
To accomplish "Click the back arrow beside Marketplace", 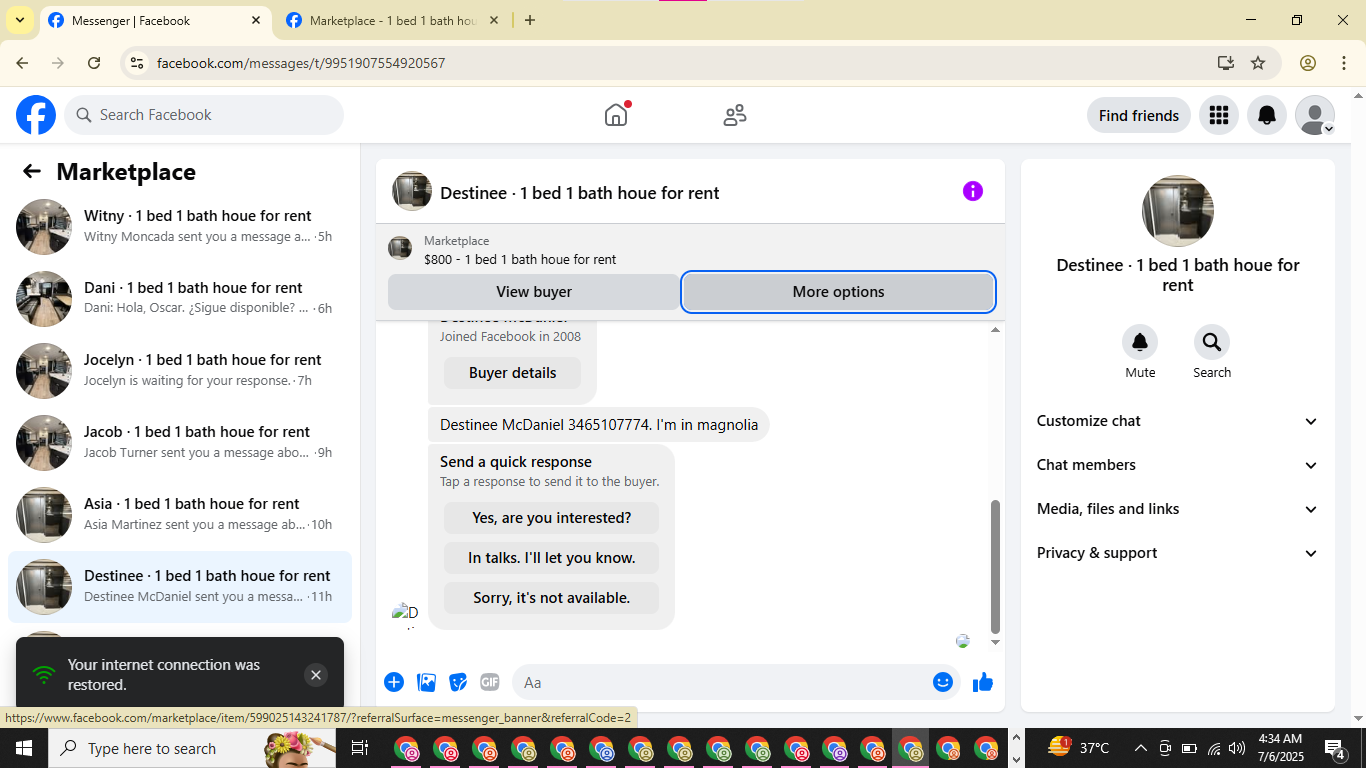I will click(x=32, y=171).
